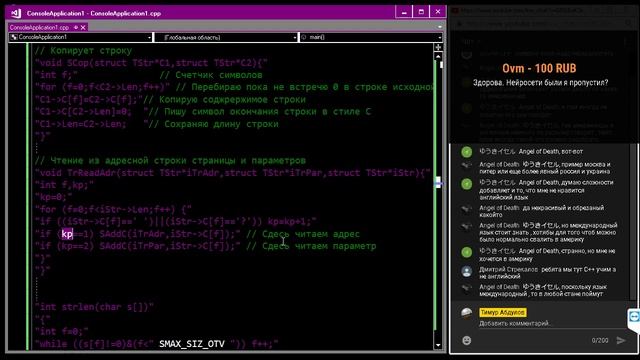Image resolution: width=640 pixels, height=360 pixels.
Task: Click the code line 'int f,kp;'
Action: [x=64, y=185]
